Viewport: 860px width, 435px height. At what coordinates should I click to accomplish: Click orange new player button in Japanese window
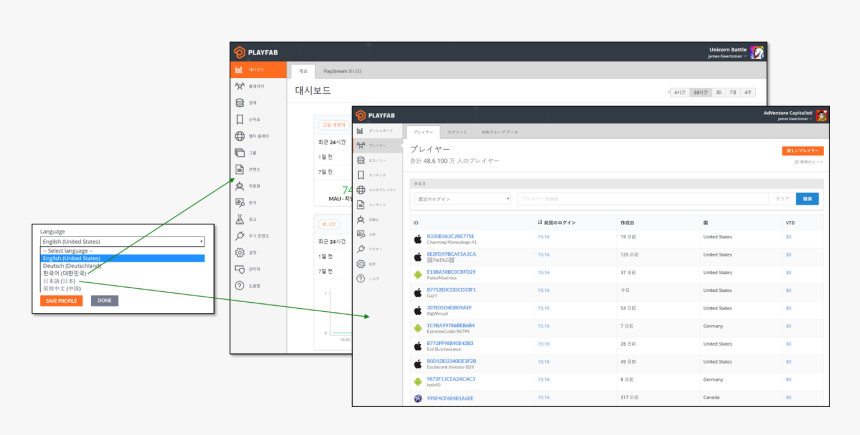pyautogui.click(x=802, y=150)
